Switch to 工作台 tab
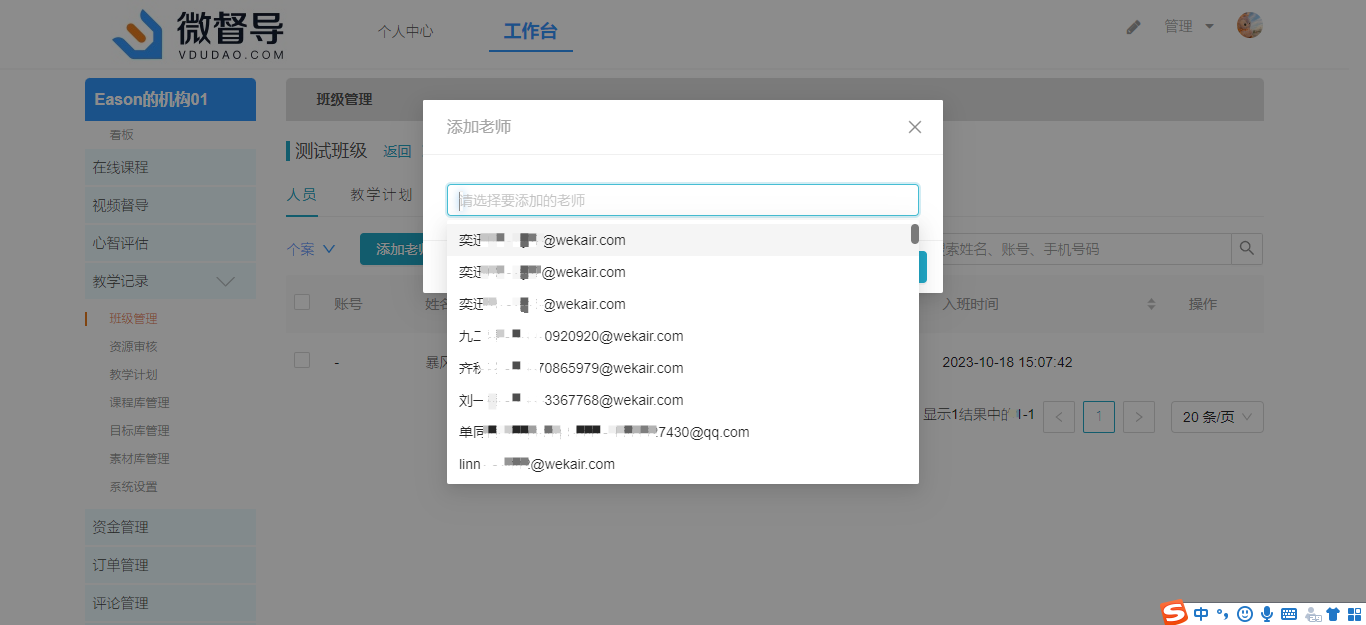This screenshot has height=625, width=1366. (530, 31)
